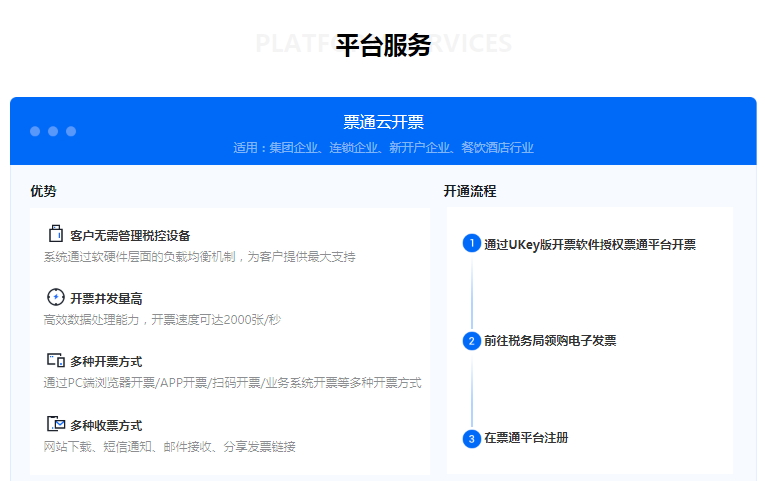Click the 多种收票方式 title
The width and height of the screenshot is (765, 481).
point(106,425)
